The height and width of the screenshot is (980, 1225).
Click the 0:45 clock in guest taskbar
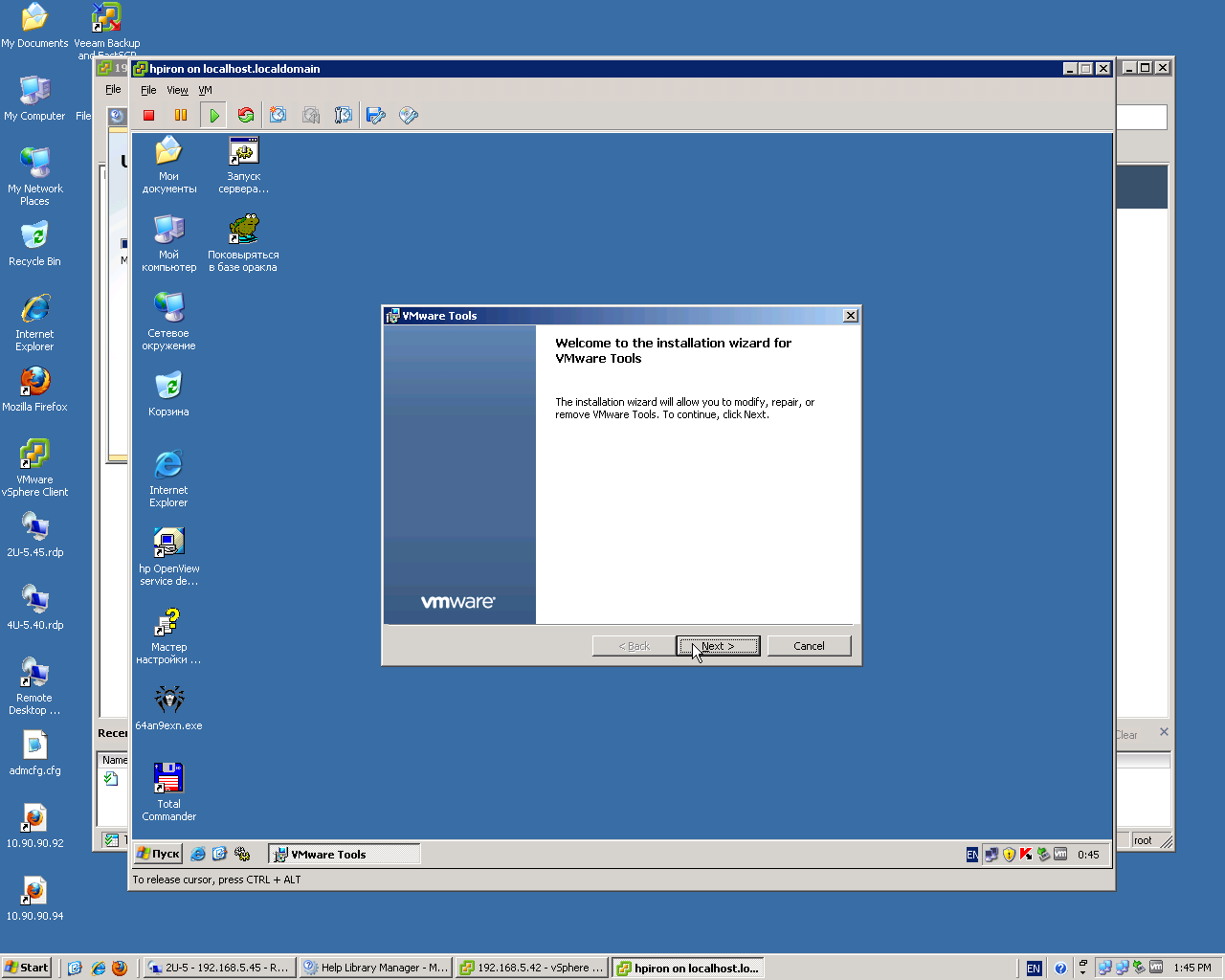click(1088, 855)
